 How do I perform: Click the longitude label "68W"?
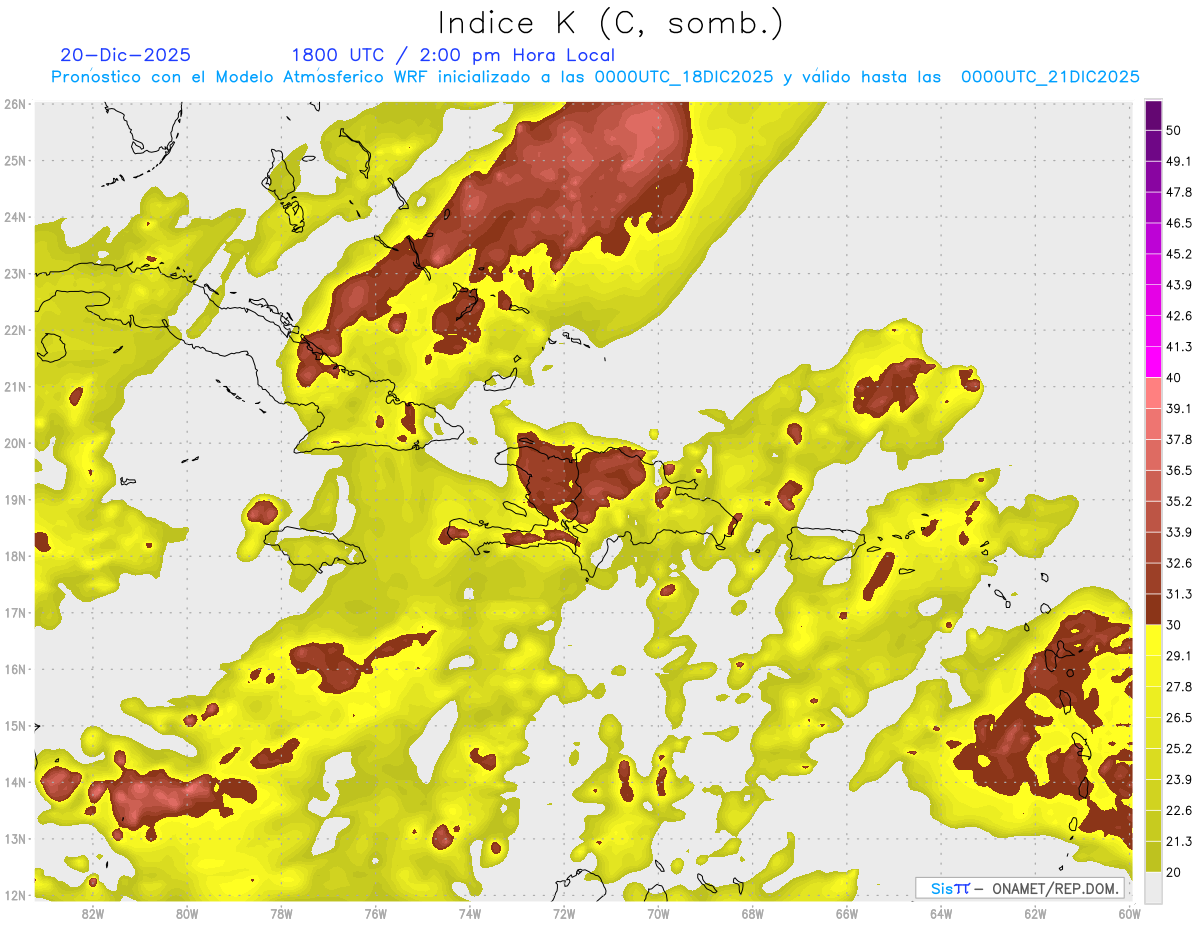coord(752,914)
